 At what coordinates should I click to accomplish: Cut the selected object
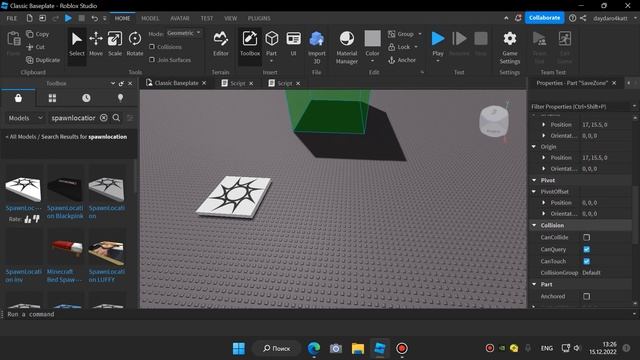click(x=35, y=47)
